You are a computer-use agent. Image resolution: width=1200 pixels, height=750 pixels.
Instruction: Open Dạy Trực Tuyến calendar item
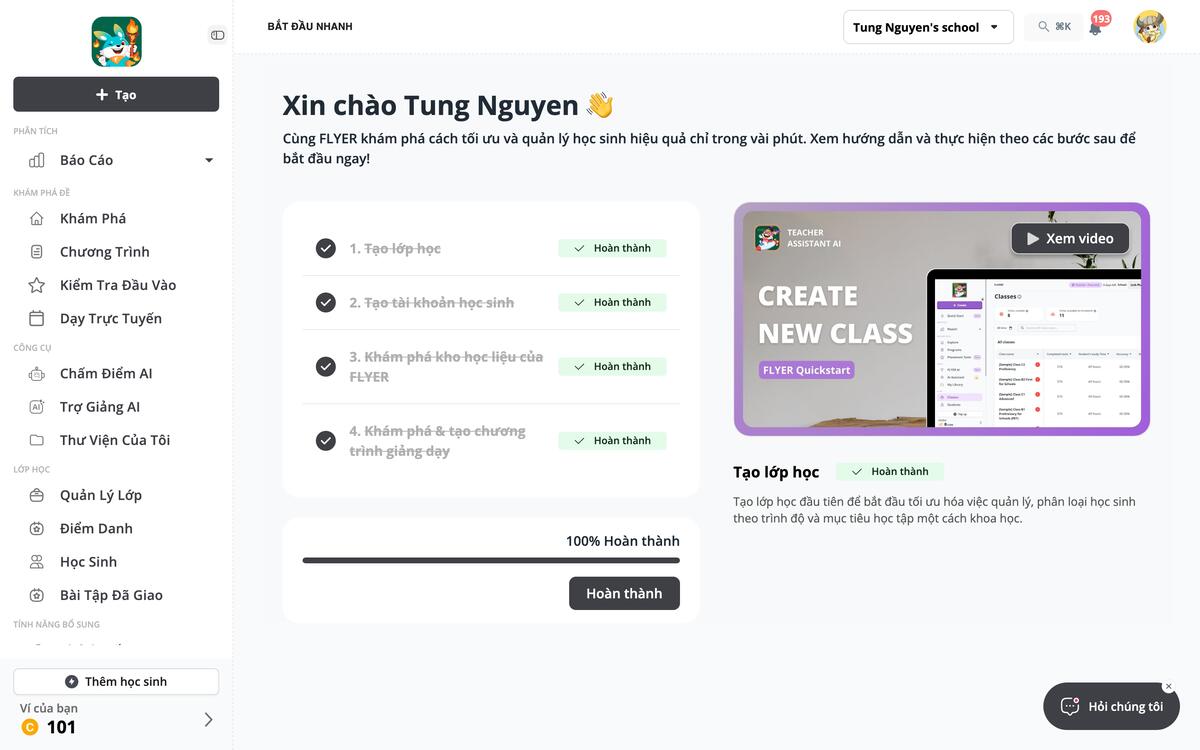click(x=116, y=318)
